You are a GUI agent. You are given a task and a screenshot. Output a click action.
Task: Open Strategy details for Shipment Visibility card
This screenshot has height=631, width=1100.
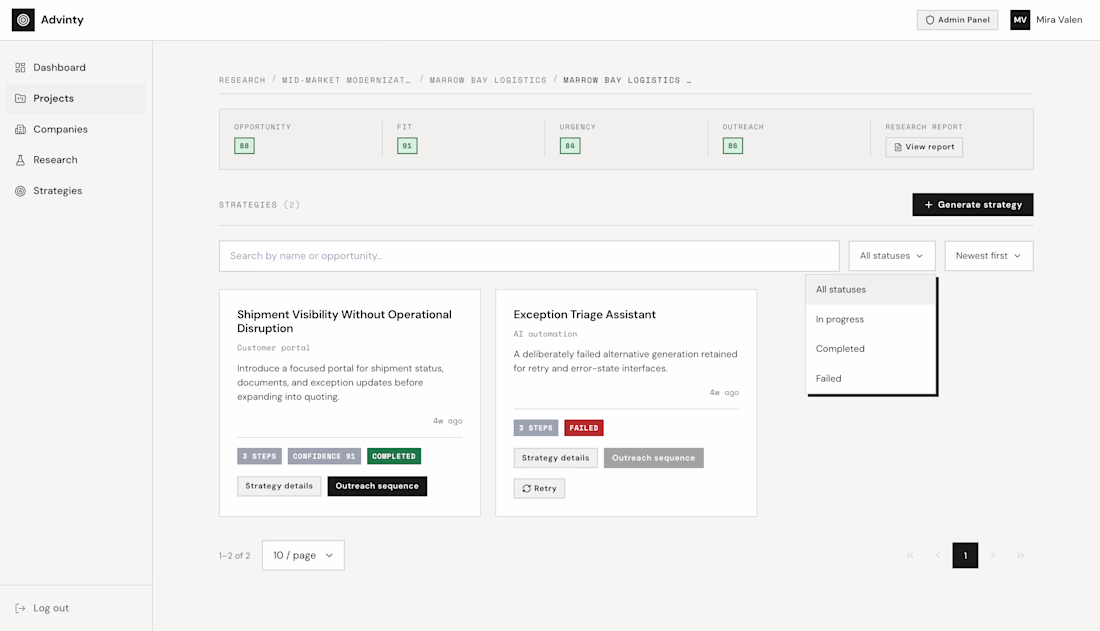click(279, 486)
